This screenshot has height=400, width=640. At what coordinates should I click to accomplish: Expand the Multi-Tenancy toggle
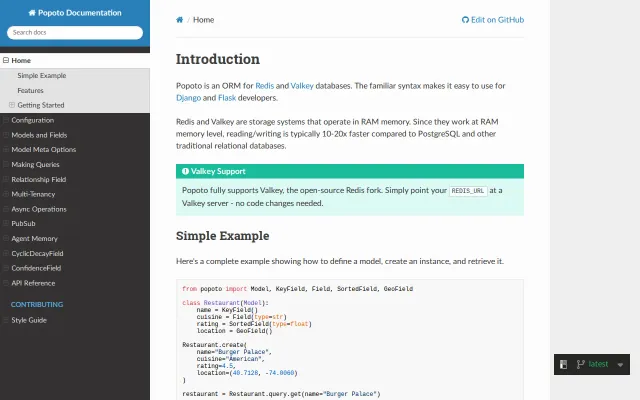(x=6, y=194)
